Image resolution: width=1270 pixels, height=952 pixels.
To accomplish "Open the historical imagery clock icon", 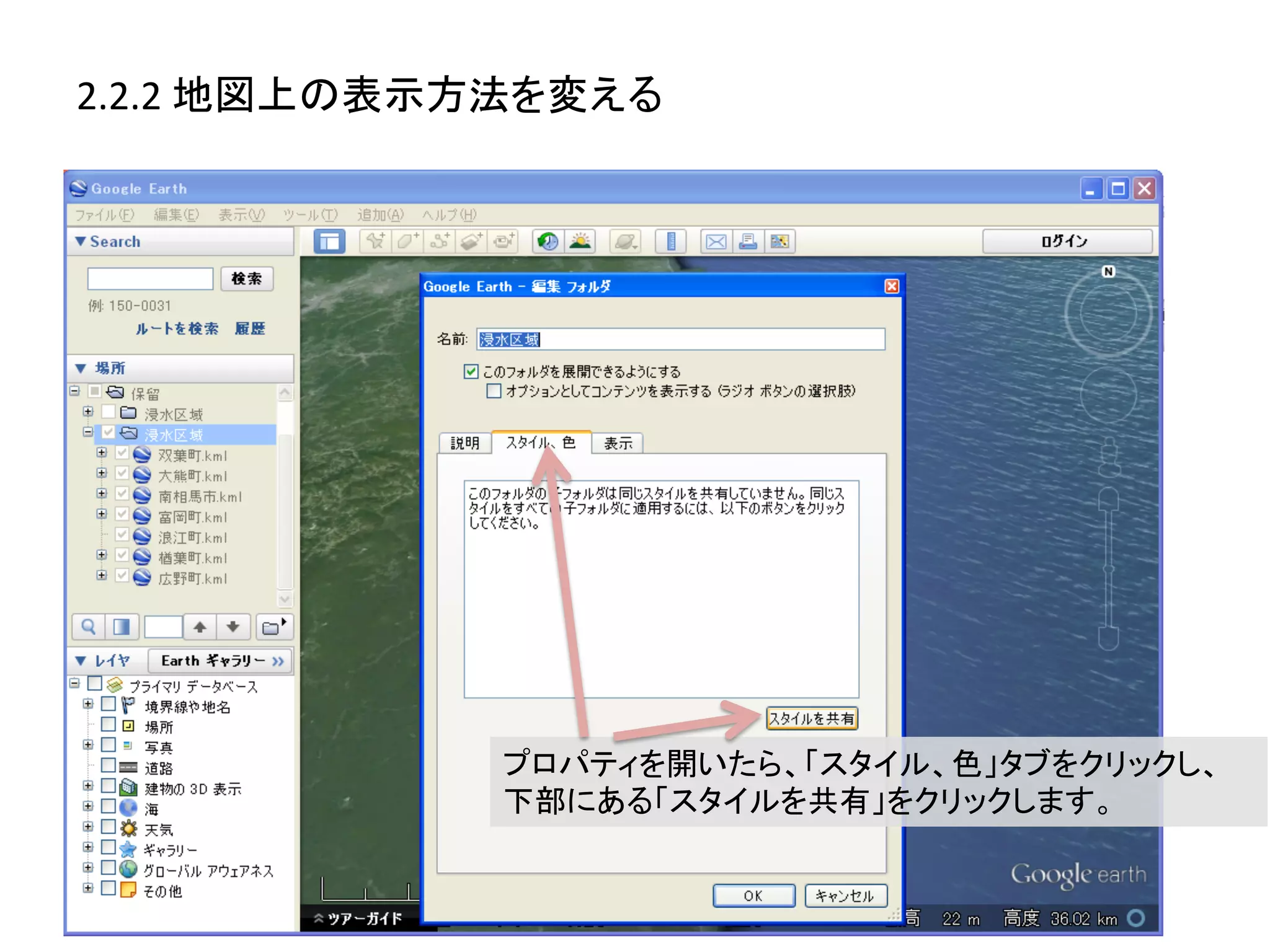I will 548,241.
